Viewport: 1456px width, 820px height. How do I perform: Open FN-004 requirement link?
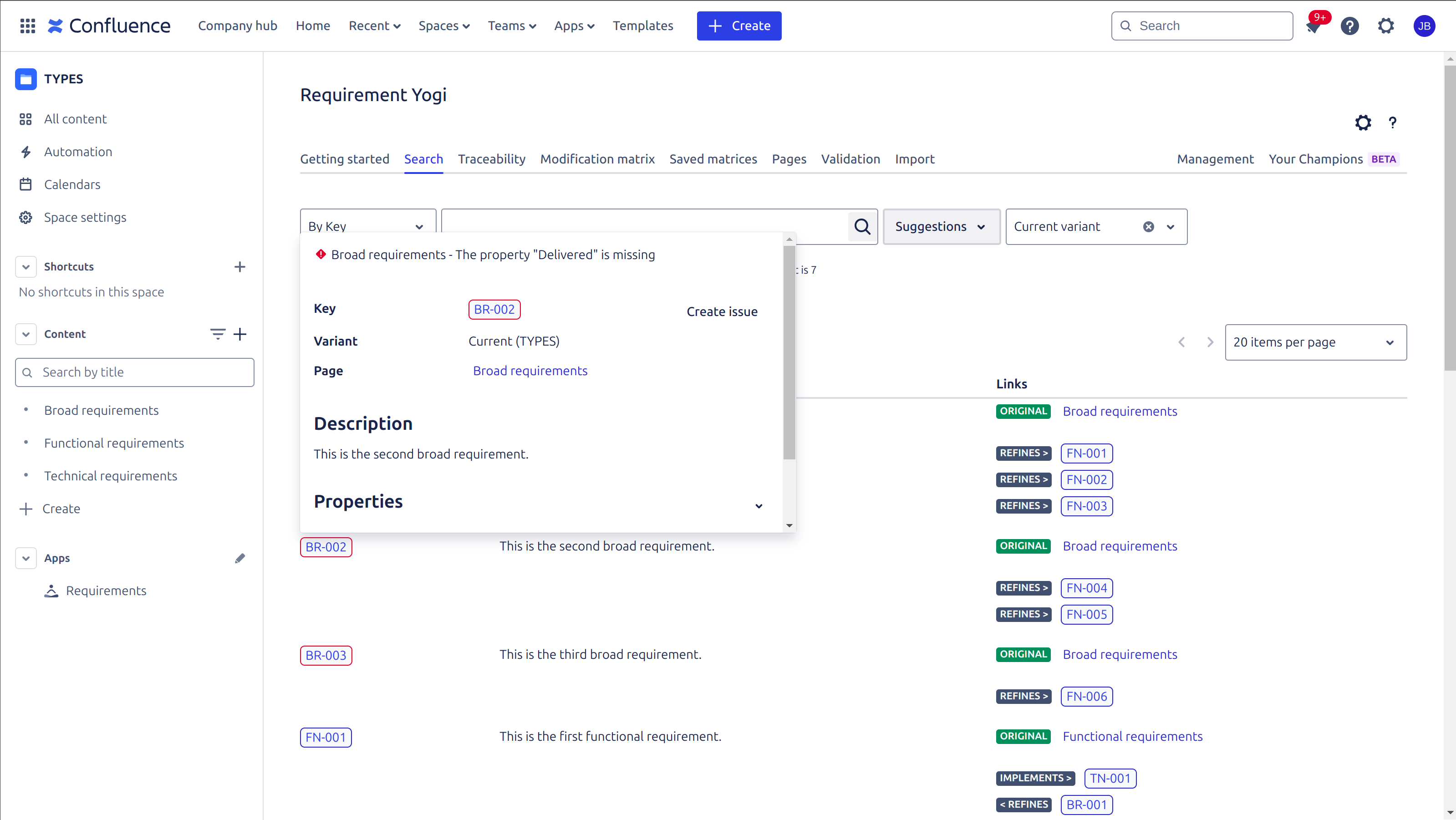click(x=1086, y=588)
